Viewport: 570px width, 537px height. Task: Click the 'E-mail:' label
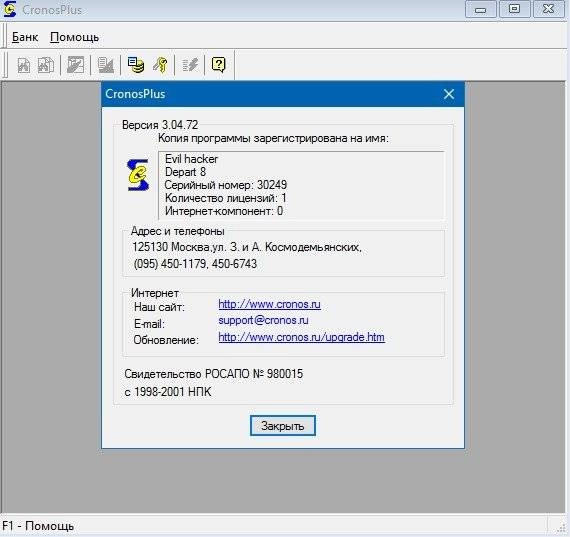(x=149, y=324)
